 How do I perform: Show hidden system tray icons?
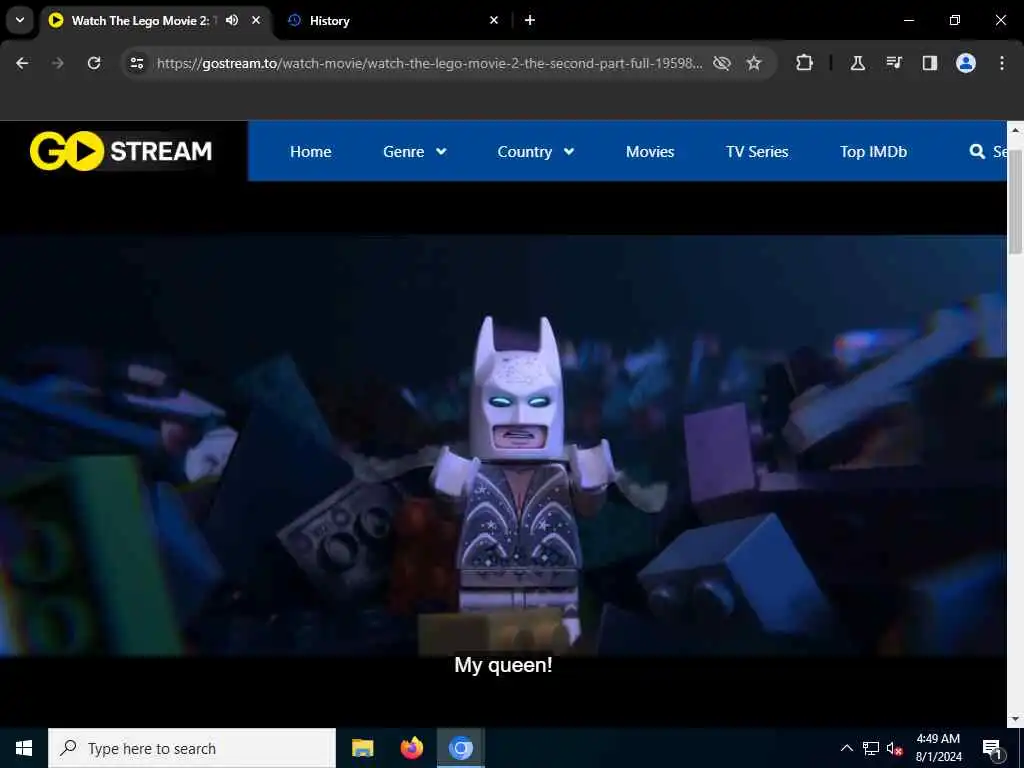846,748
